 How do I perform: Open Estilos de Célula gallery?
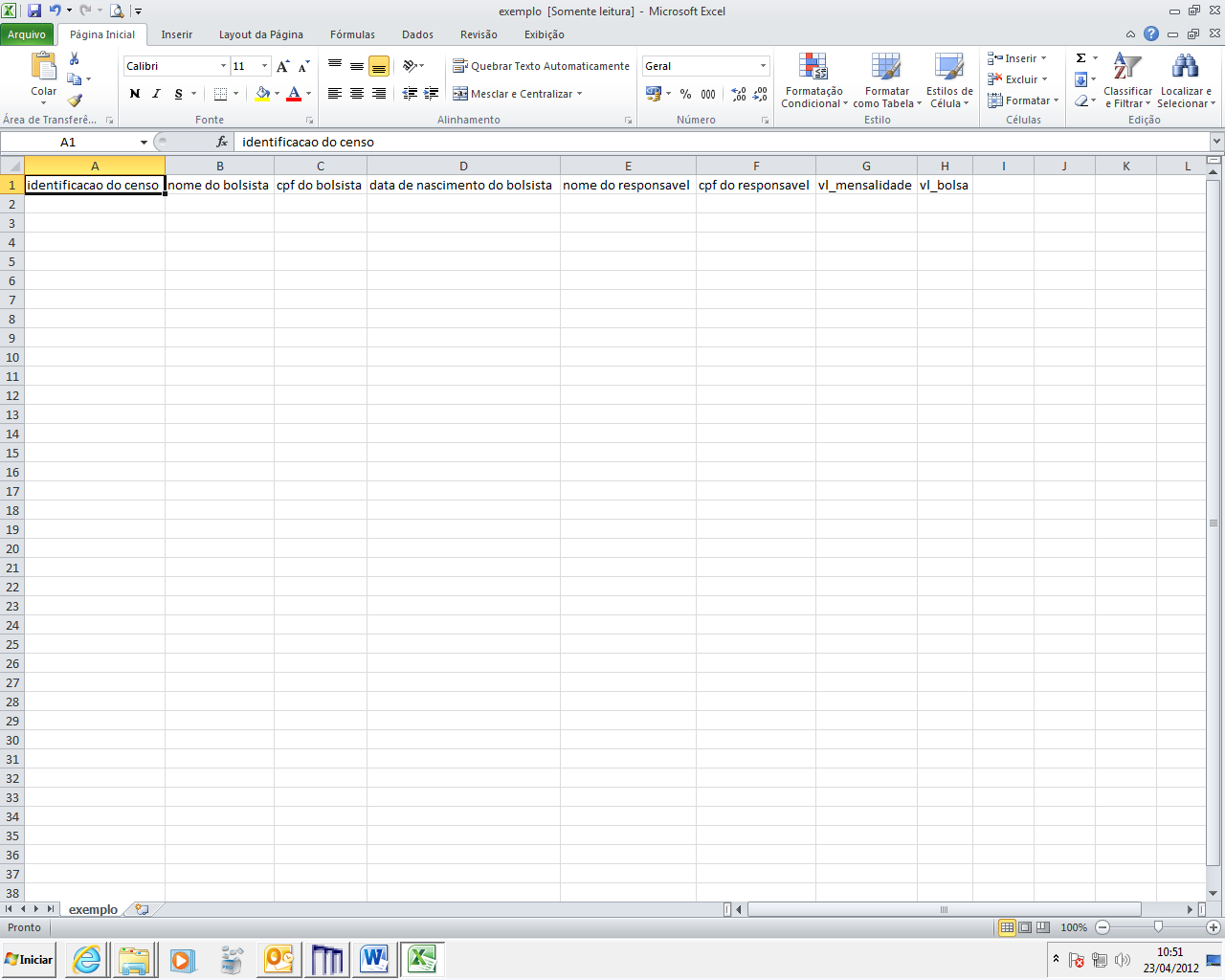tap(949, 81)
